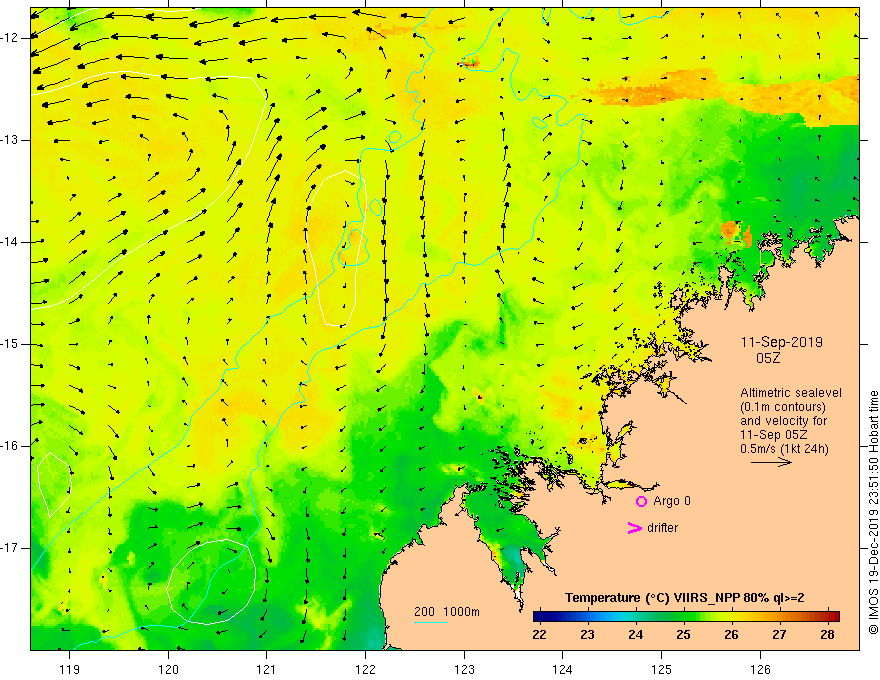
Task: Click the '(0.1m contours)' caption line
Action: 783,407
